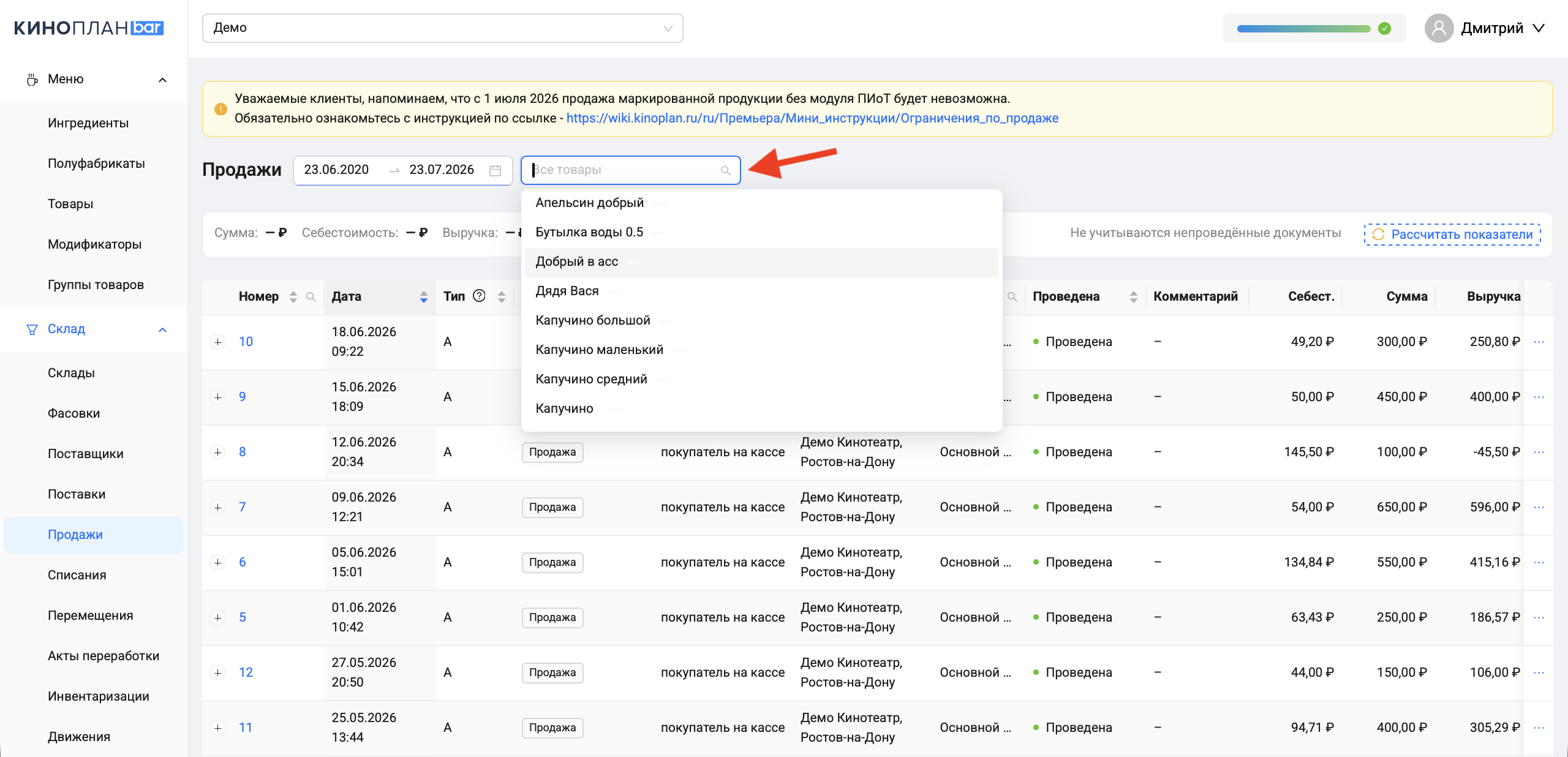Click the green status check icon
Viewport: 1568px width, 757px height.
tap(1384, 28)
